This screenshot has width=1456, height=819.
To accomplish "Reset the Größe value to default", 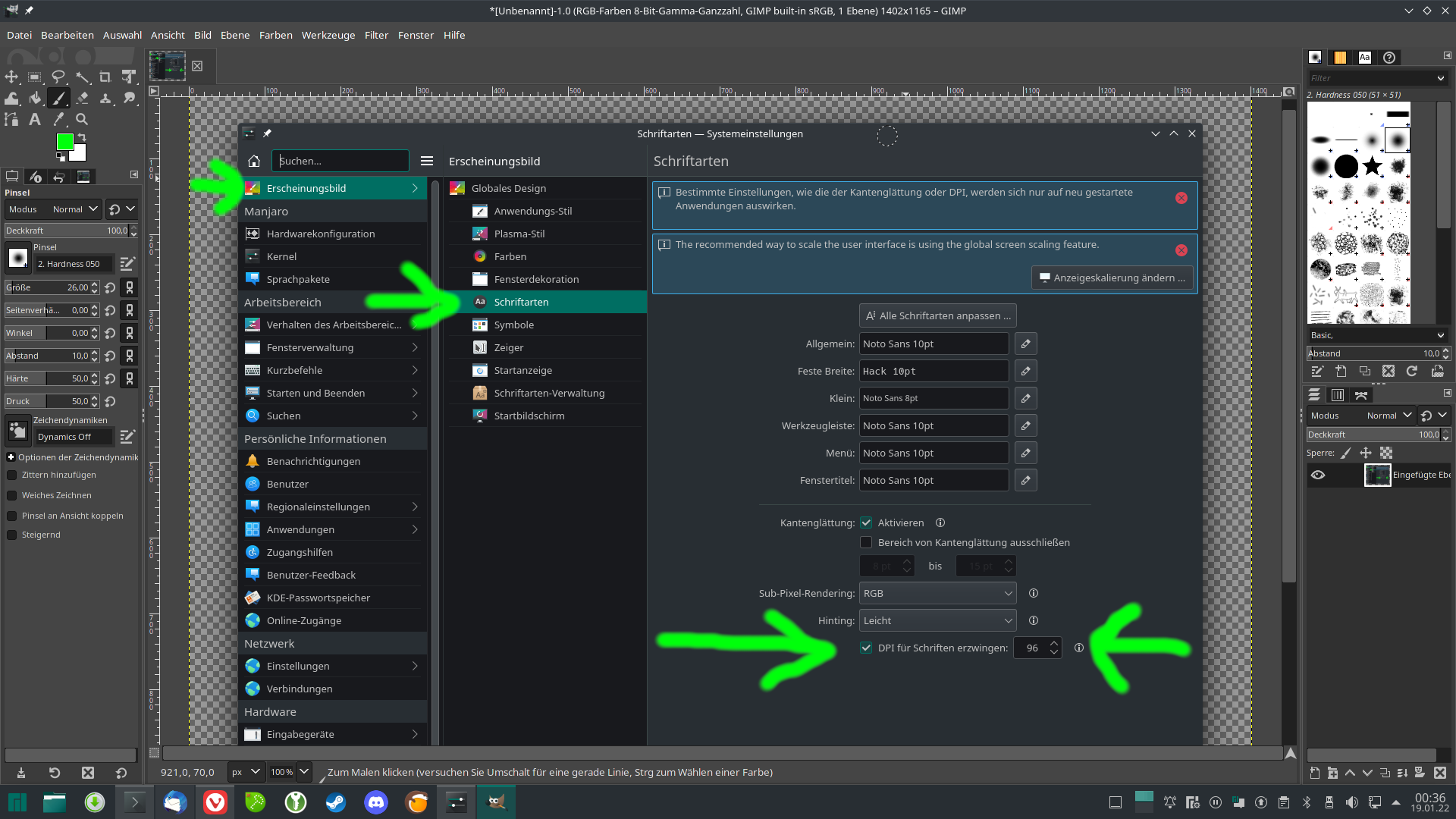I will tap(111, 287).
